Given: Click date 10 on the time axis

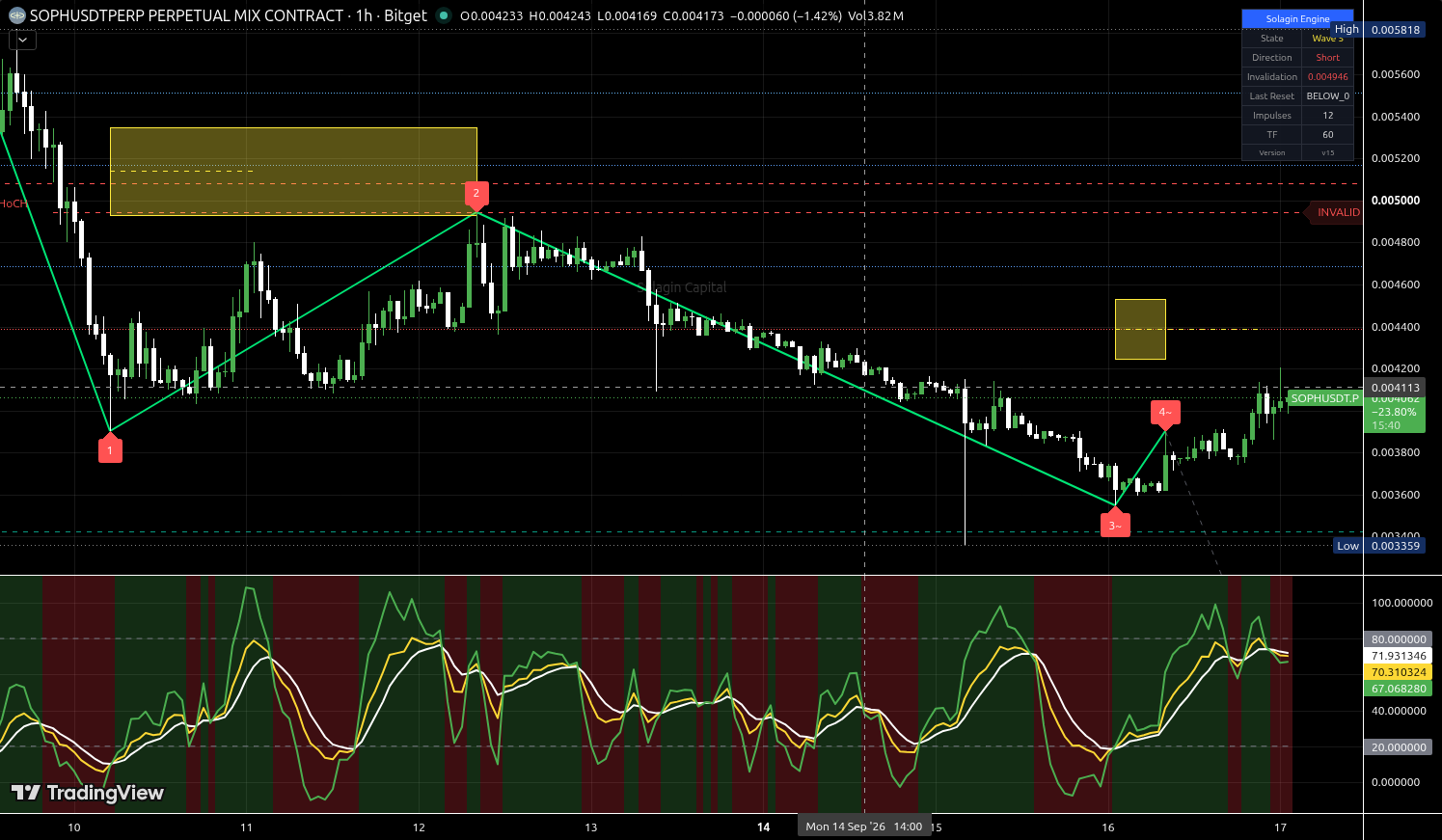Looking at the screenshot, I should 74,826.
